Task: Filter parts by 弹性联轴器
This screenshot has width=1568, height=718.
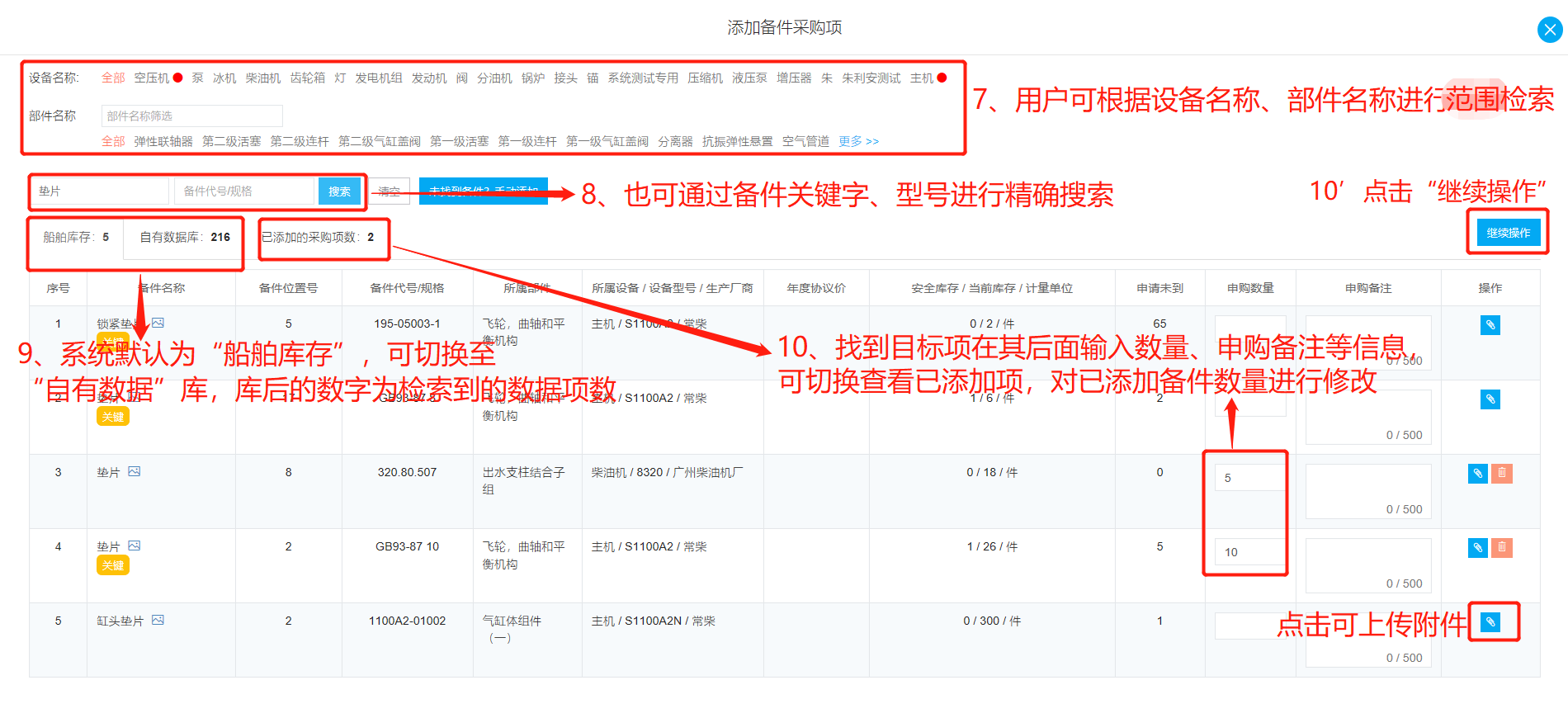Action: click(163, 141)
